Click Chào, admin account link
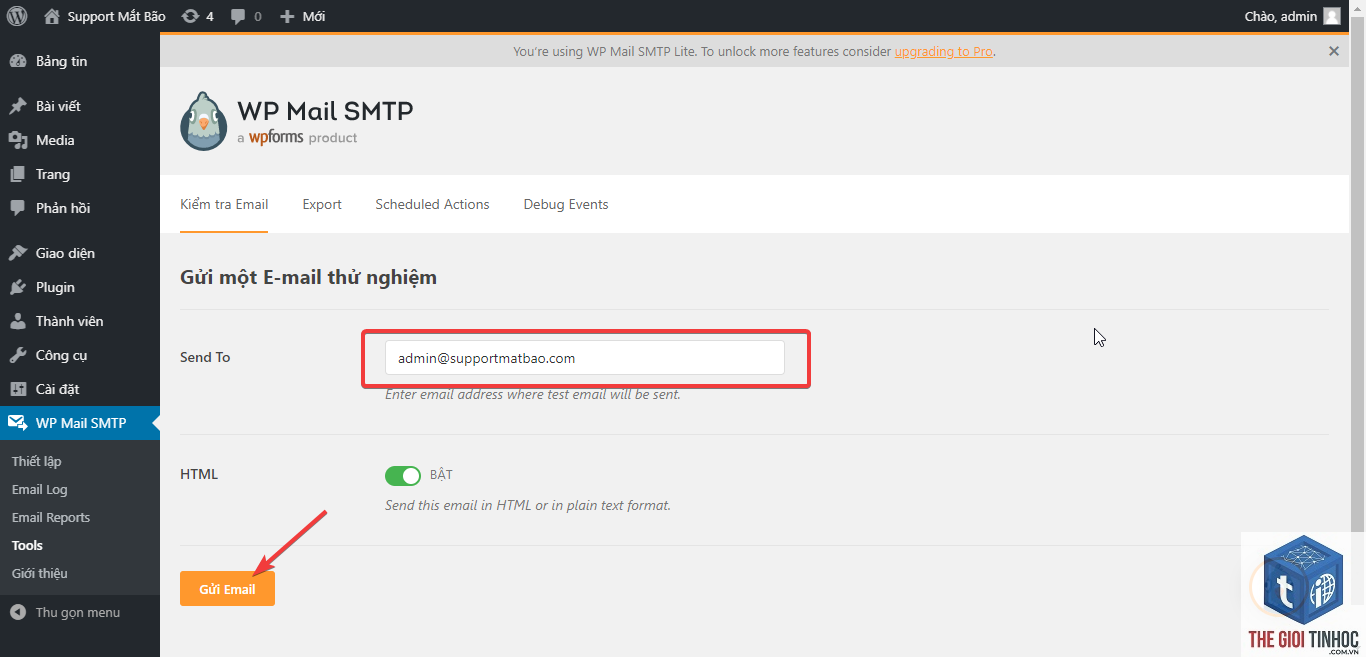The height and width of the screenshot is (657, 1366). point(1281,16)
